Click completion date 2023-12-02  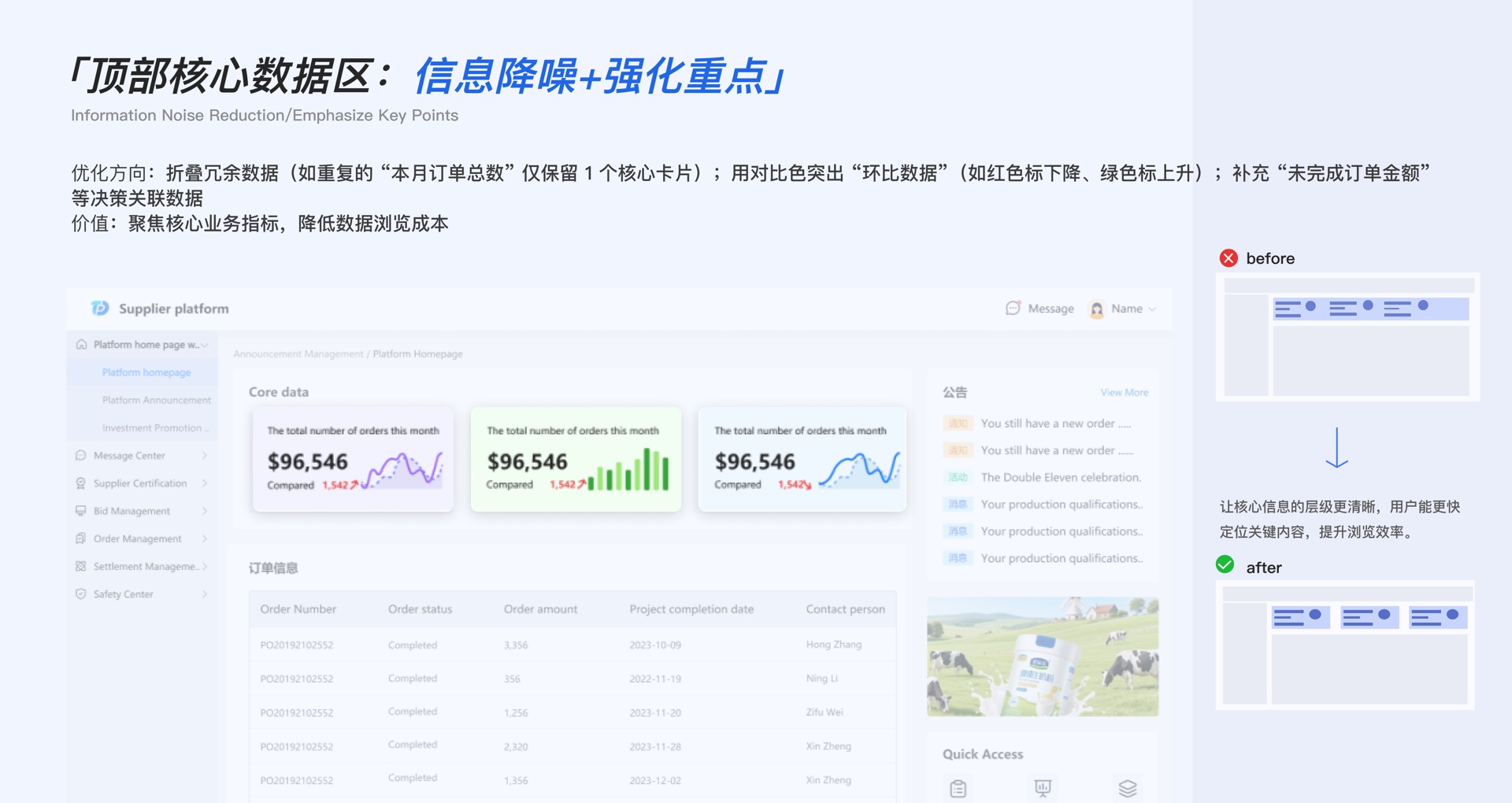[655, 780]
